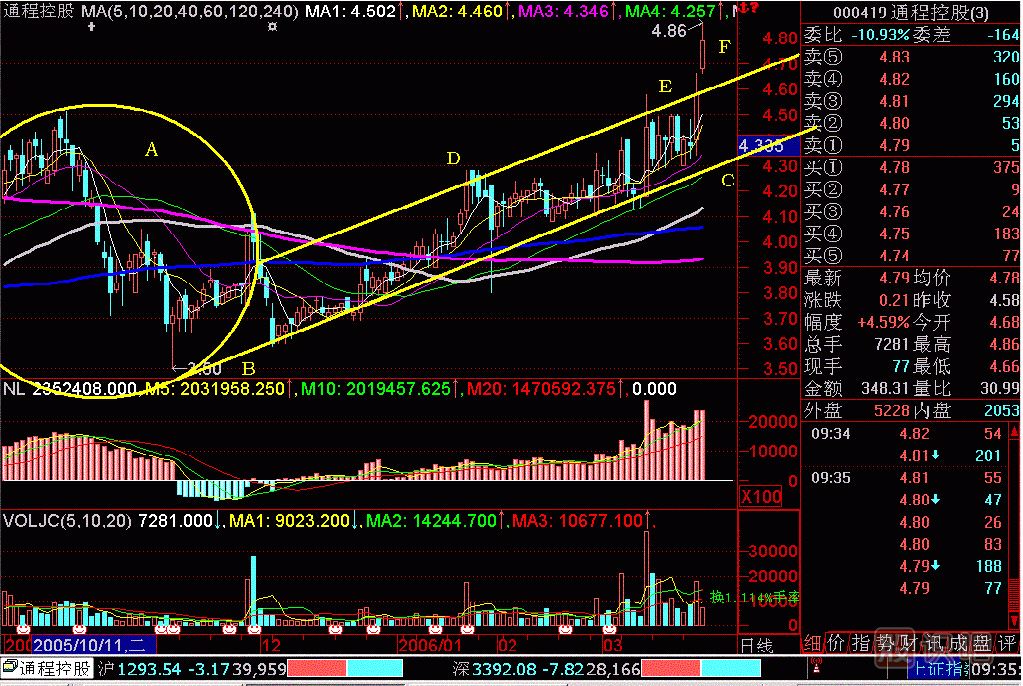Click the 外盘 5228 value in the quote panel
Image resolution: width=1023 pixels, height=686 pixels.
(x=891, y=408)
